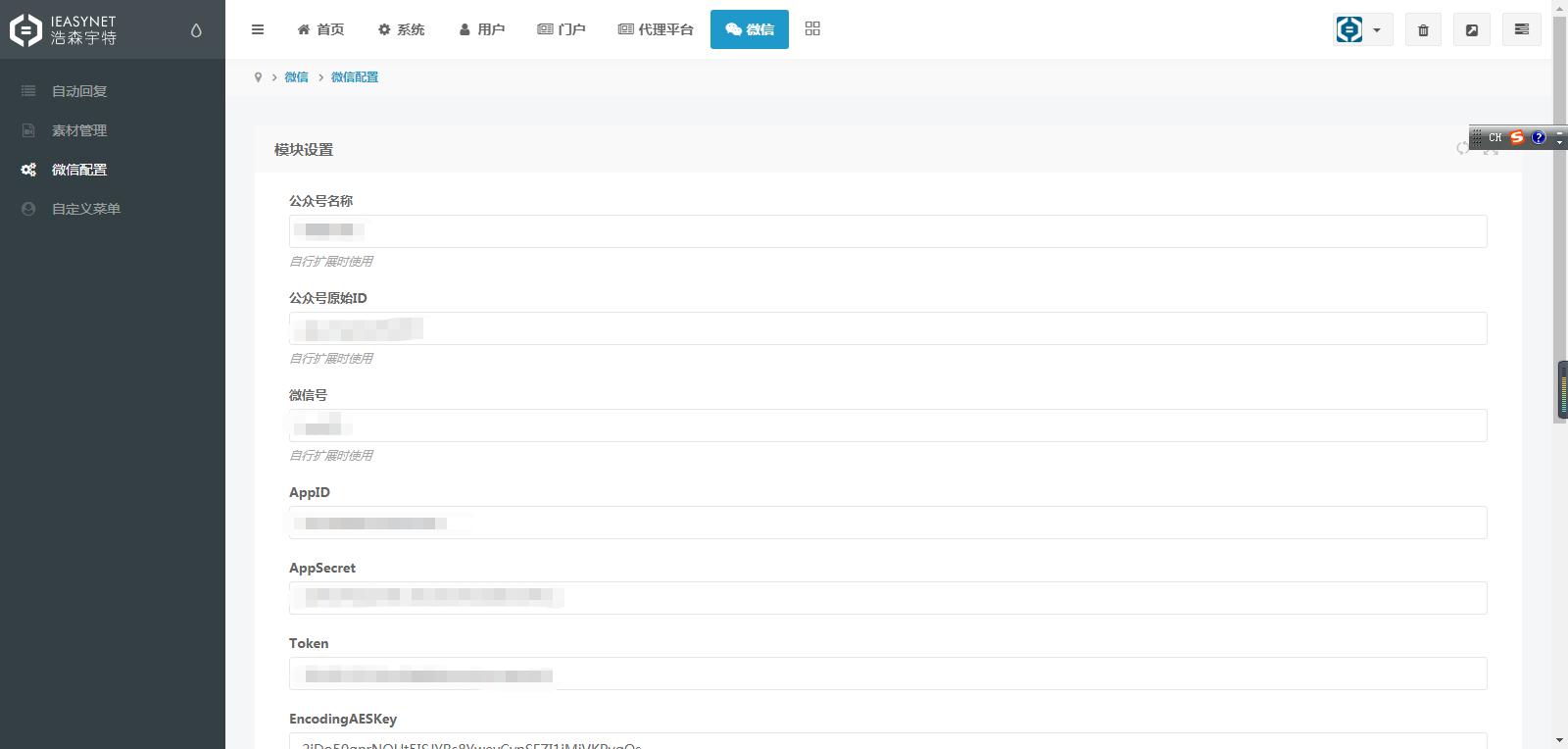Focus the EncodingAESKey input field

click(888, 741)
